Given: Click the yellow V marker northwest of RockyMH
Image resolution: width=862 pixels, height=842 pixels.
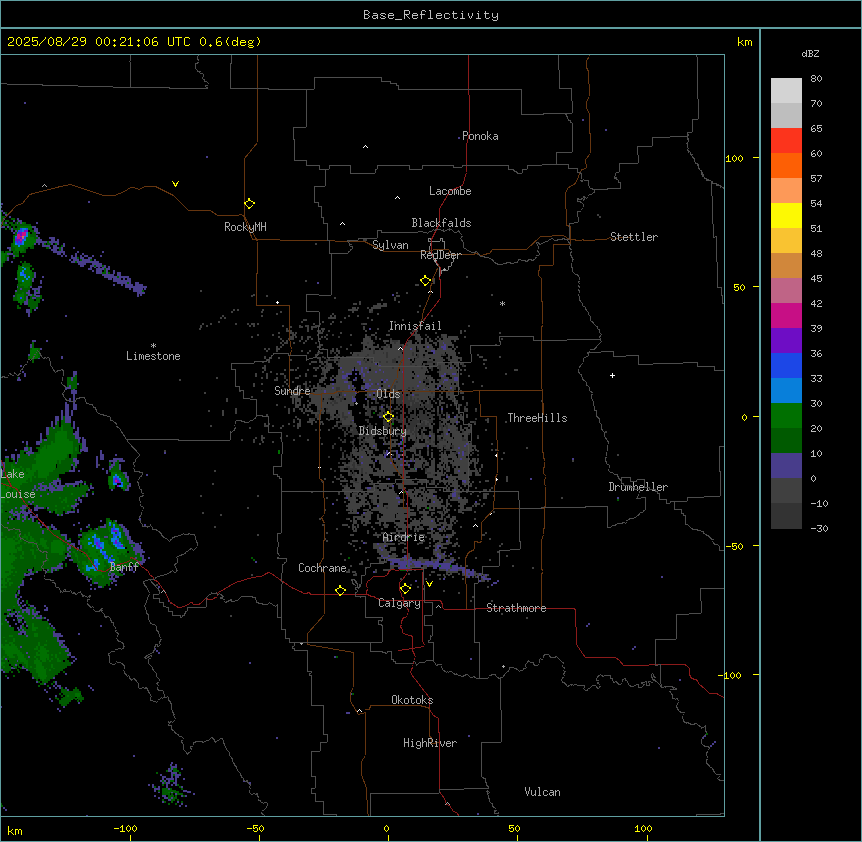Looking at the screenshot, I should (x=175, y=184).
